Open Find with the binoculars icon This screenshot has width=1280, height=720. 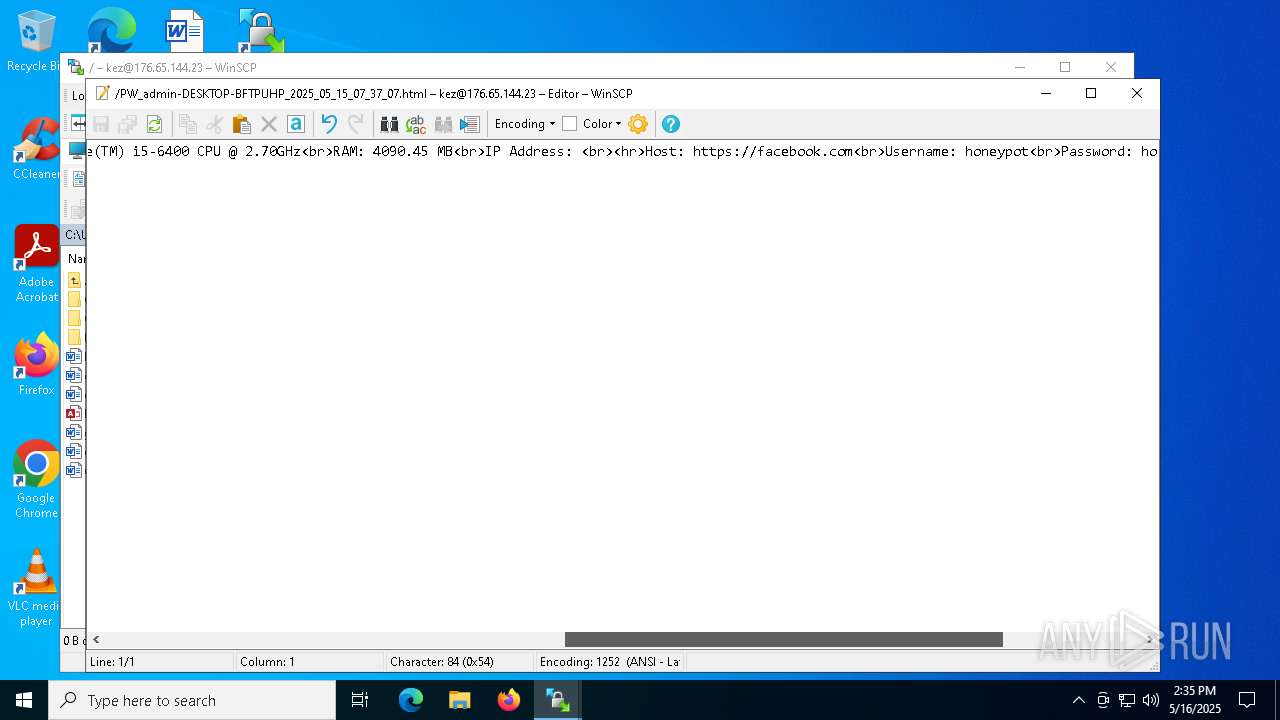tap(389, 124)
